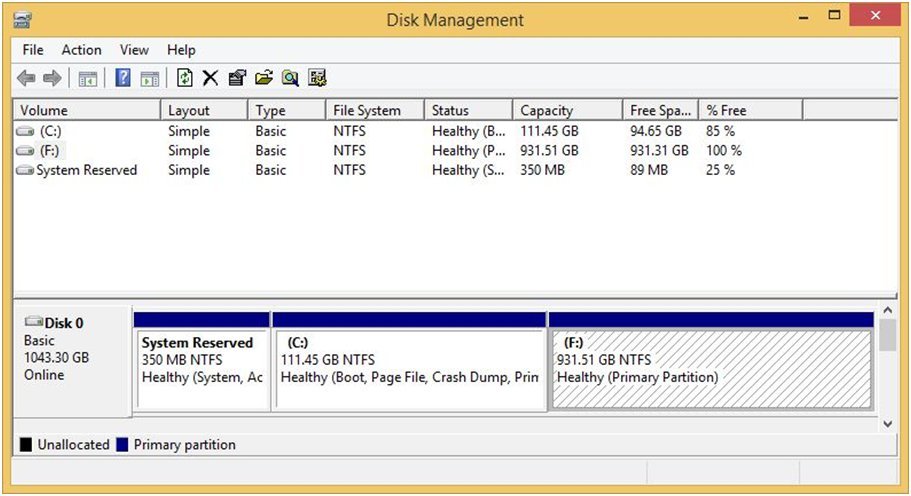Click the File System column header
The height and width of the screenshot is (496, 911).
point(367,111)
